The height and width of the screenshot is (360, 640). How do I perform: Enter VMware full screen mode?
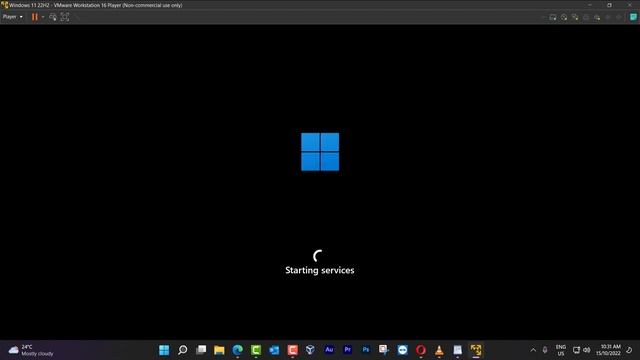[65, 17]
